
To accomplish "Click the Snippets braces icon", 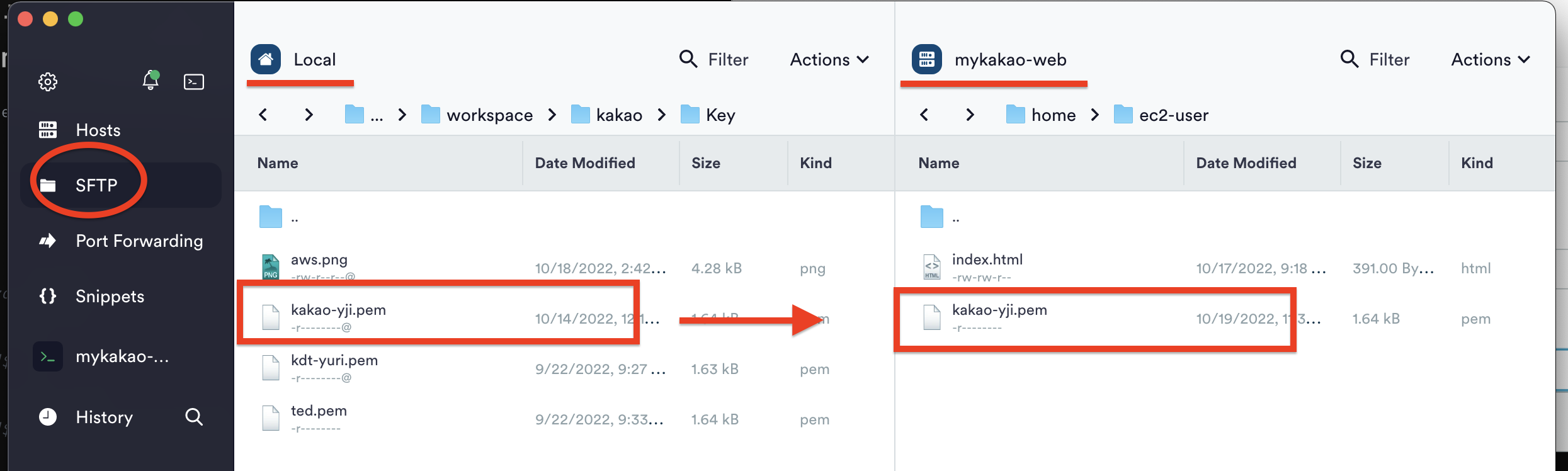I will [x=48, y=296].
